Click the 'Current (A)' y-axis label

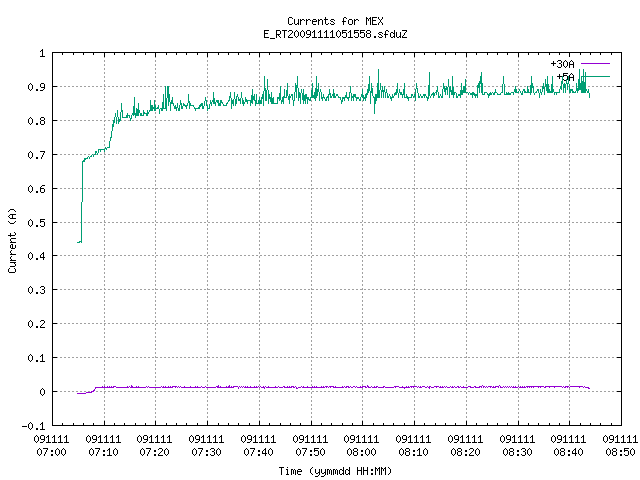12,240
